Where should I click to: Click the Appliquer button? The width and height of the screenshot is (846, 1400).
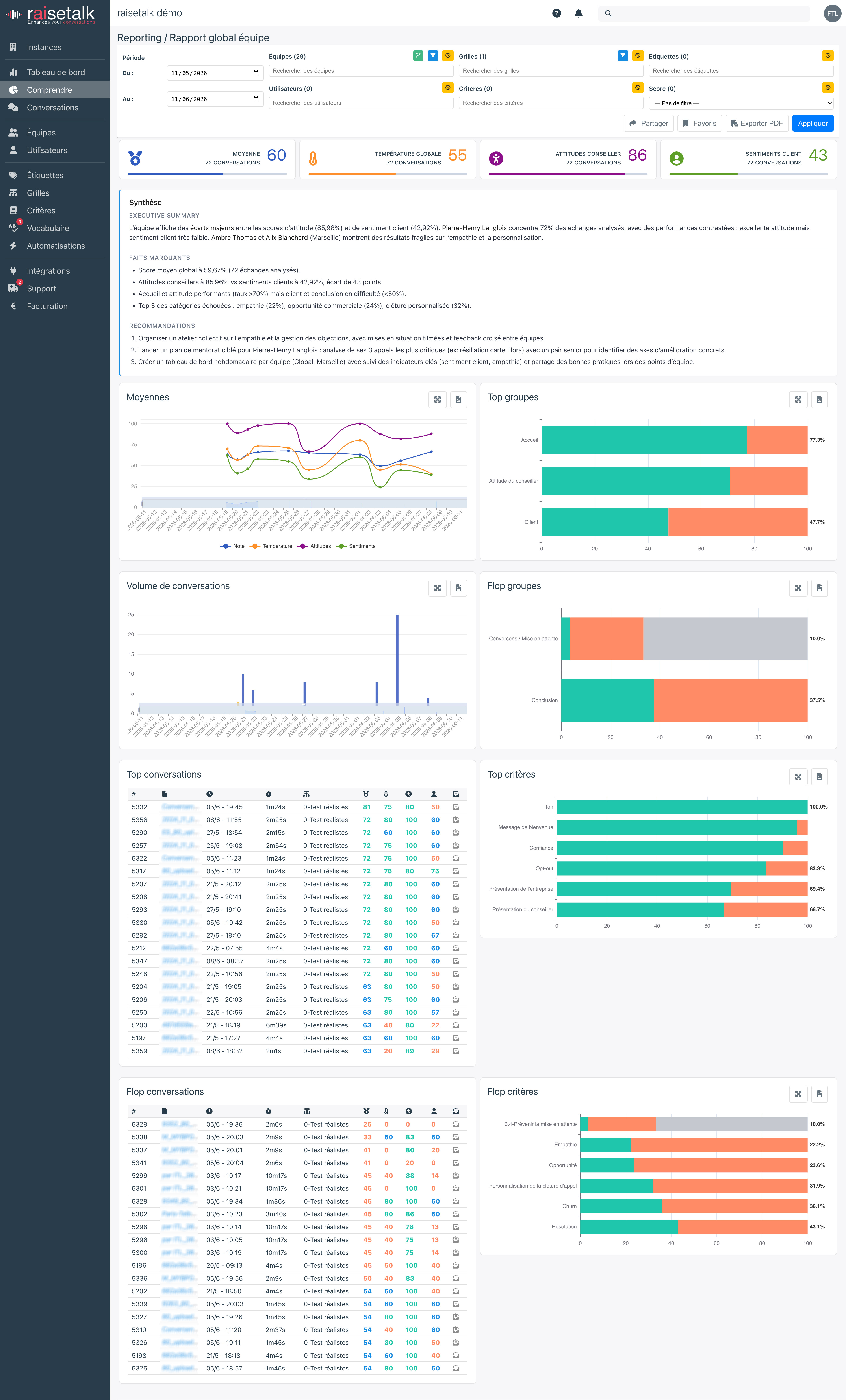click(x=813, y=123)
